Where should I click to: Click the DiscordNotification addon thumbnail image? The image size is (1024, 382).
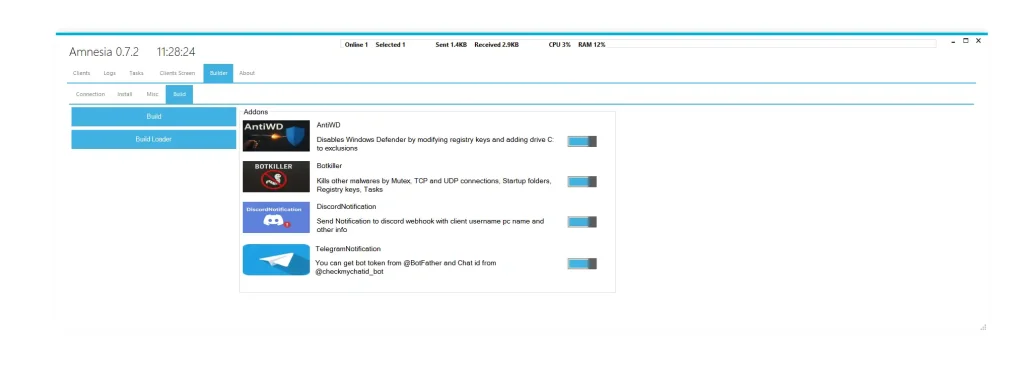click(x=276, y=217)
